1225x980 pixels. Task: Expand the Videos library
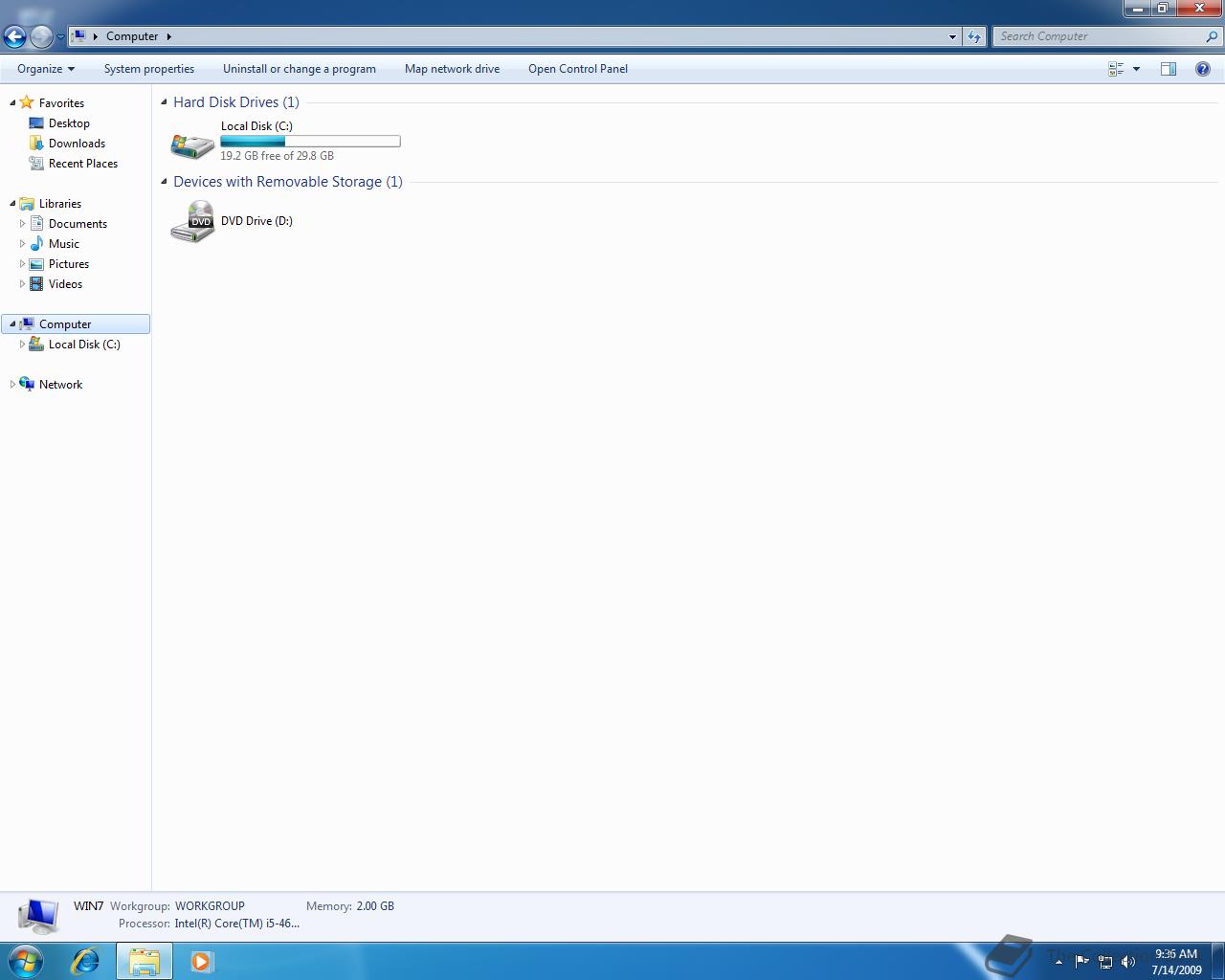[22, 283]
